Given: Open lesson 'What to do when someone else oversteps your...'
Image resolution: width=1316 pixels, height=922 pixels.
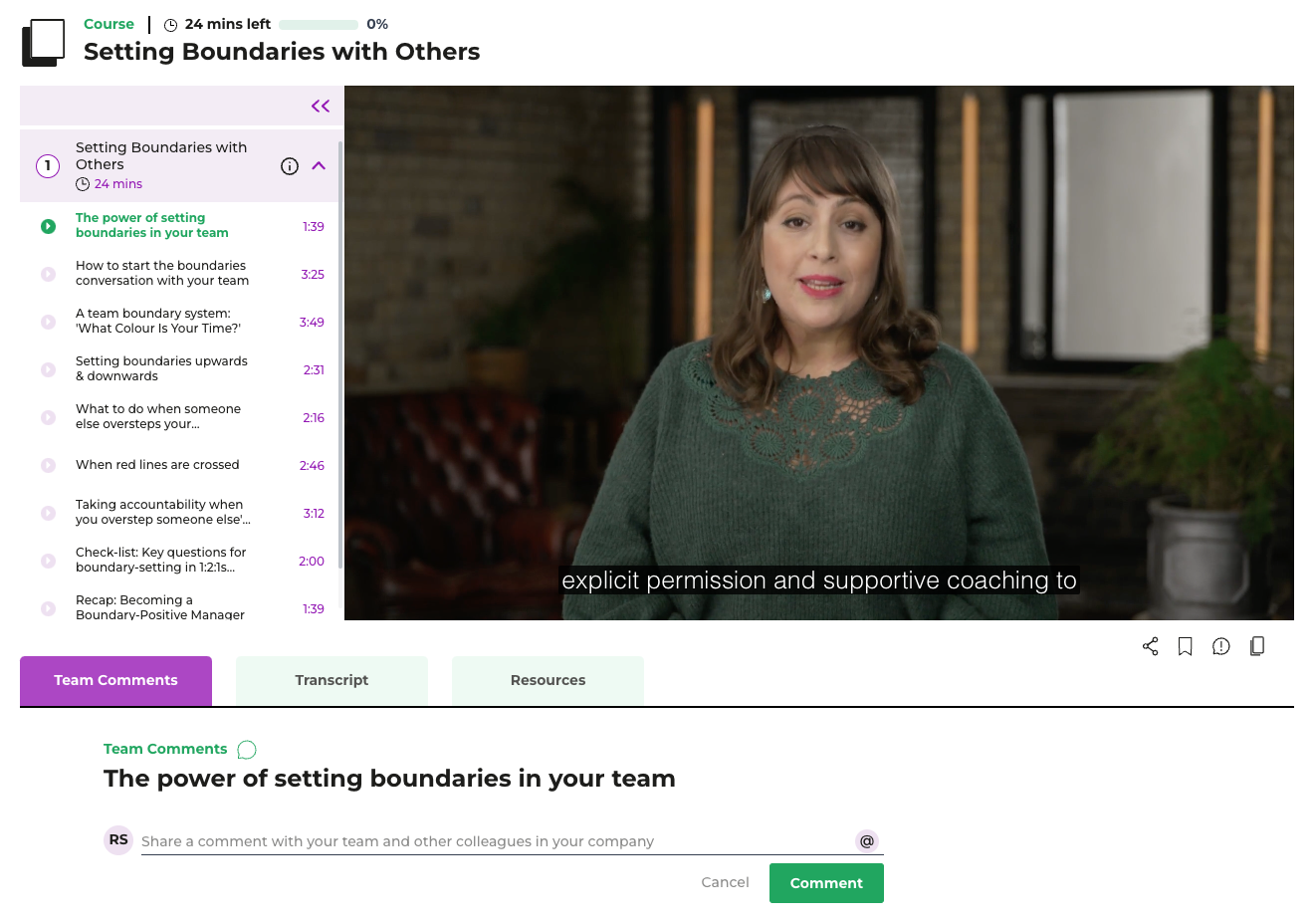Looking at the screenshot, I should [x=158, y=417].
